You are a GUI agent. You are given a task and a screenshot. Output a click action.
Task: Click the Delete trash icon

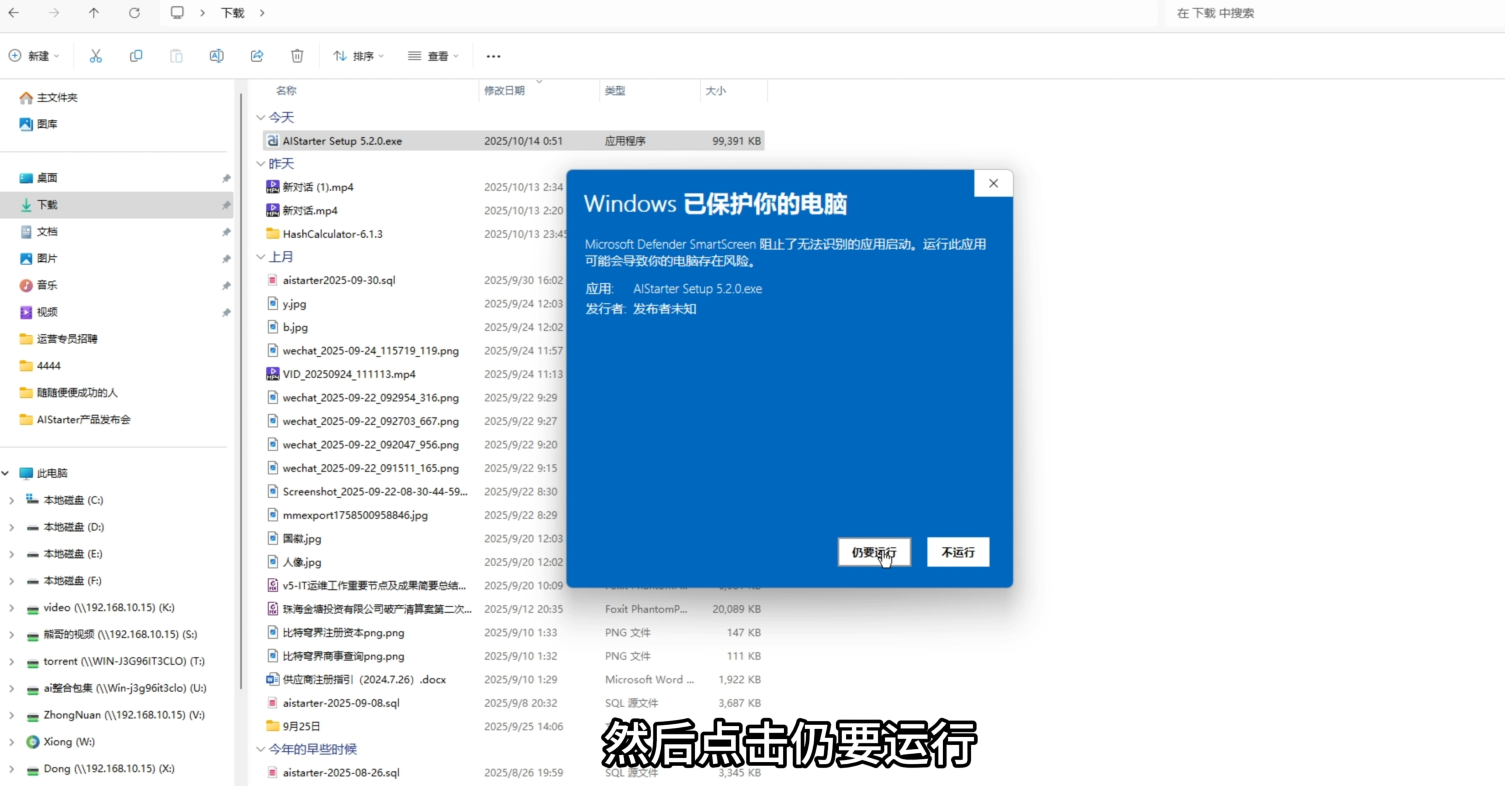click(297, 56)
